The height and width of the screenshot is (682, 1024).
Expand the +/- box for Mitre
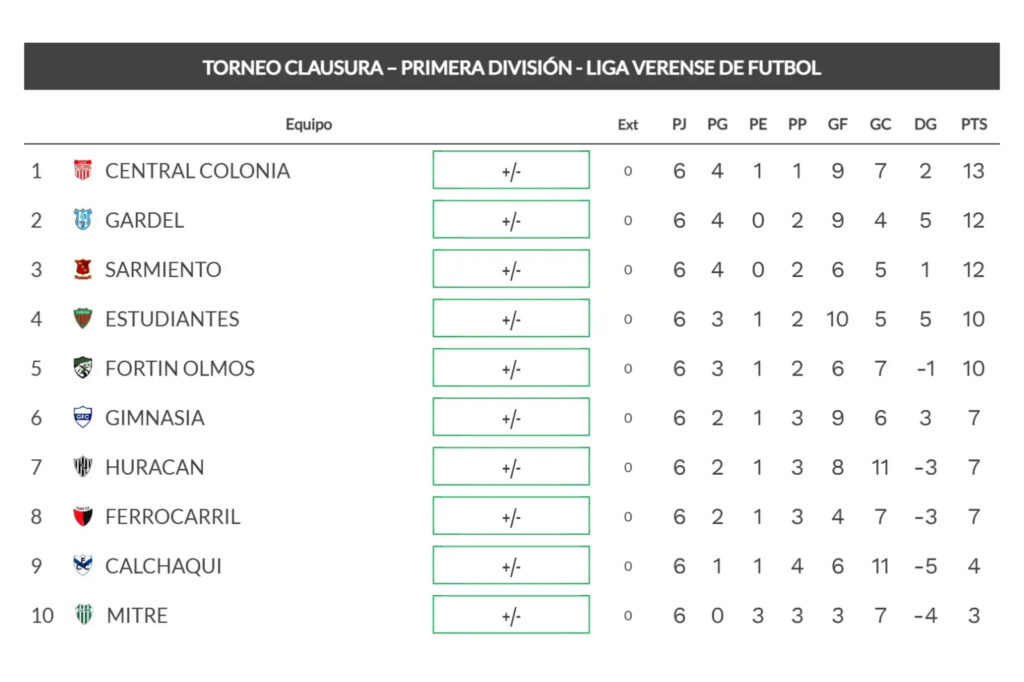[511, 615]
